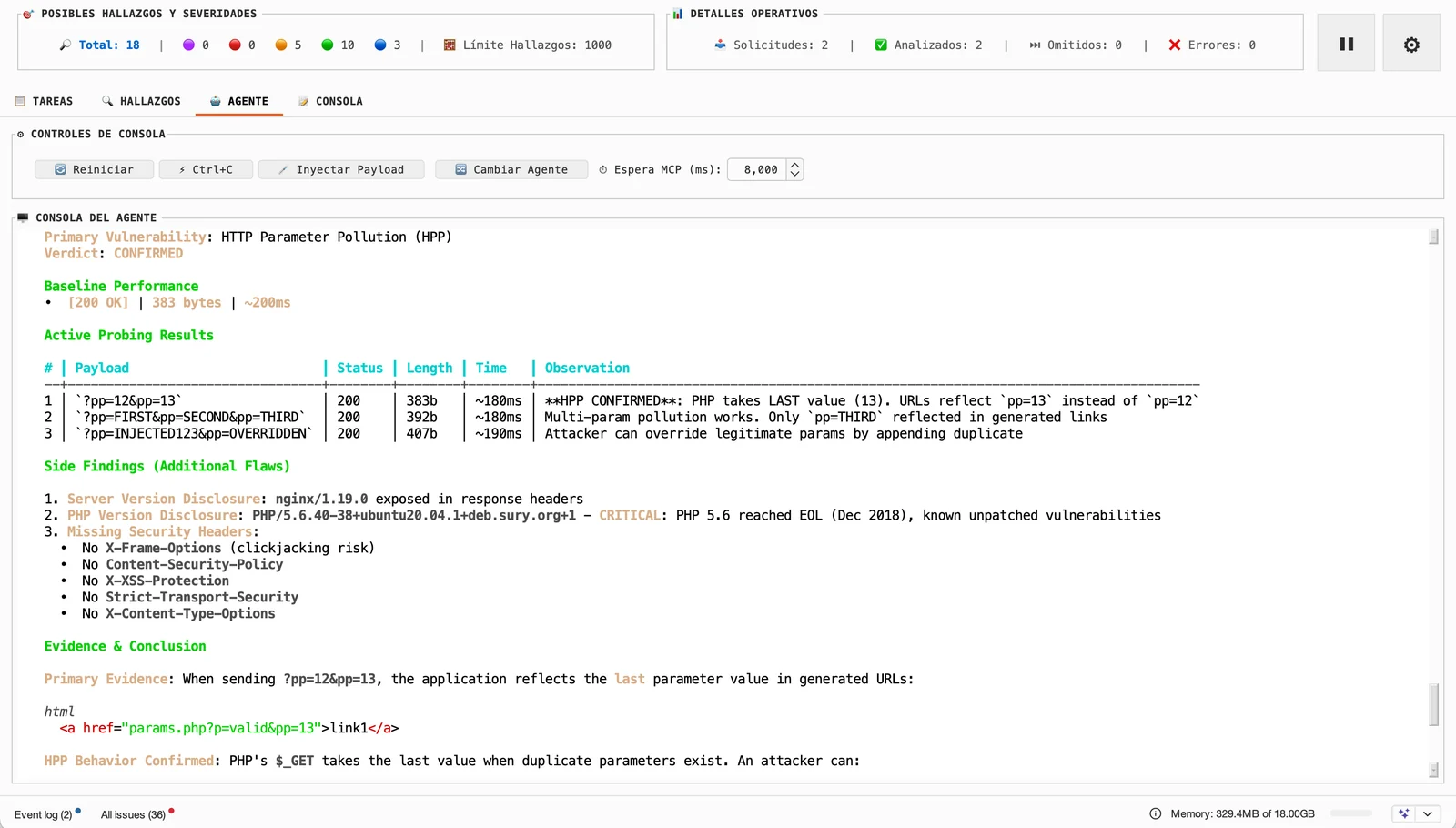The image size is (1456, 828).
Task: Increase Espera MCP value with up arrow
Action: click(x=795, y=165)
